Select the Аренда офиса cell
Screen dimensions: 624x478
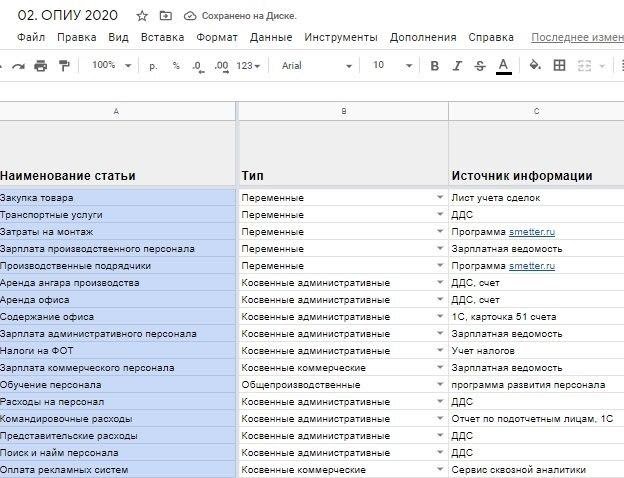click(x=117, y=300)
